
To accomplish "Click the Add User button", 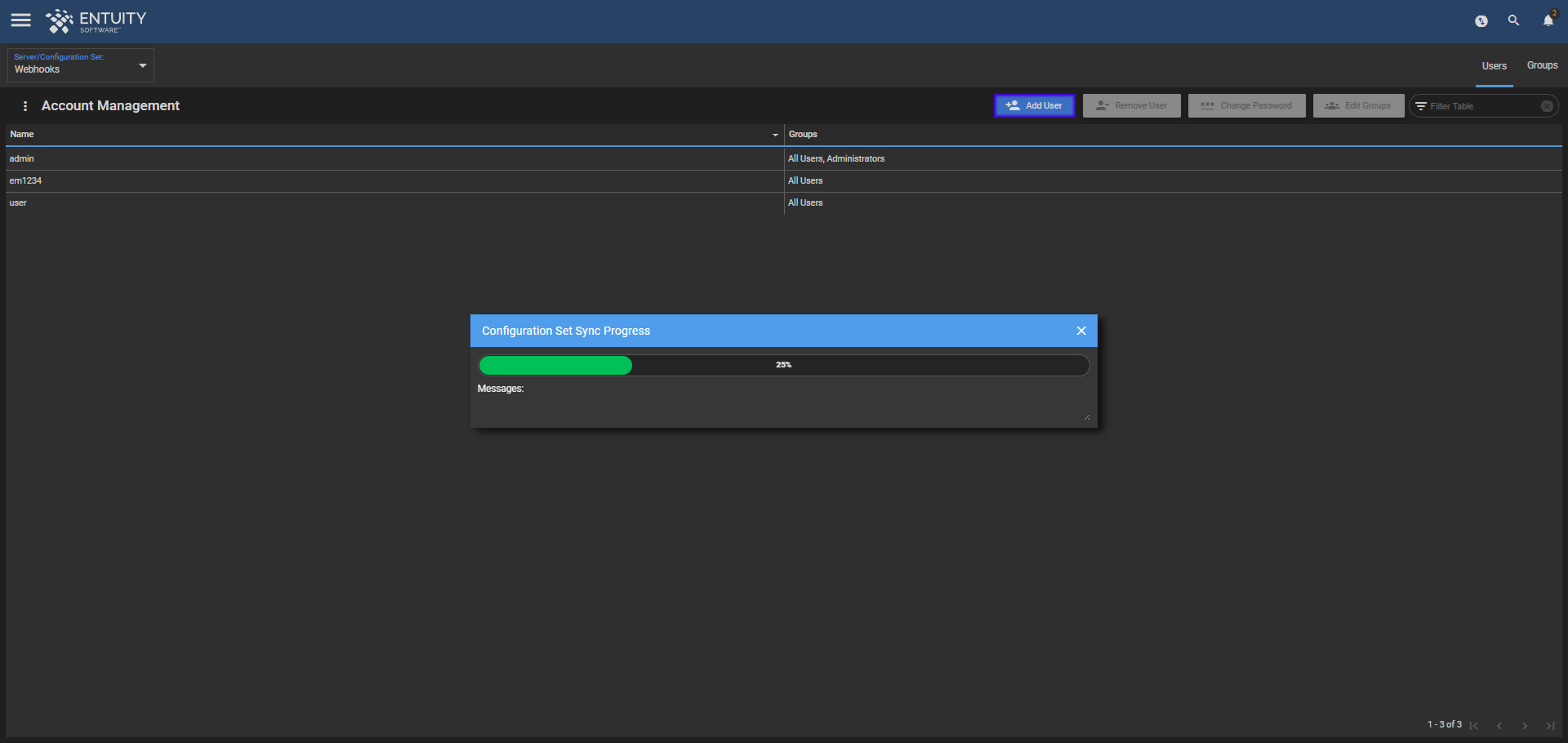I will click(1035, 106).
